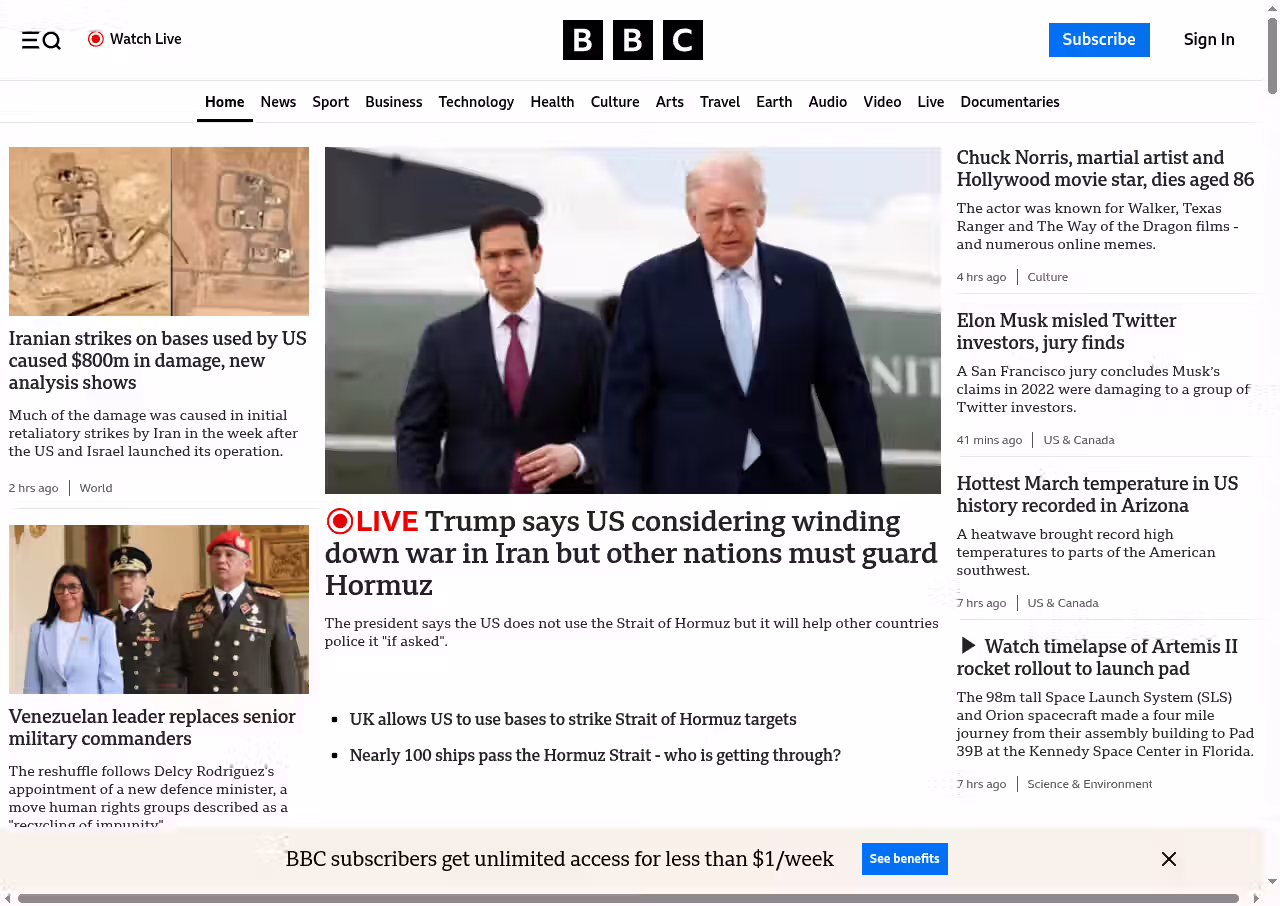Open the menu and search icon

coord(41,40)
